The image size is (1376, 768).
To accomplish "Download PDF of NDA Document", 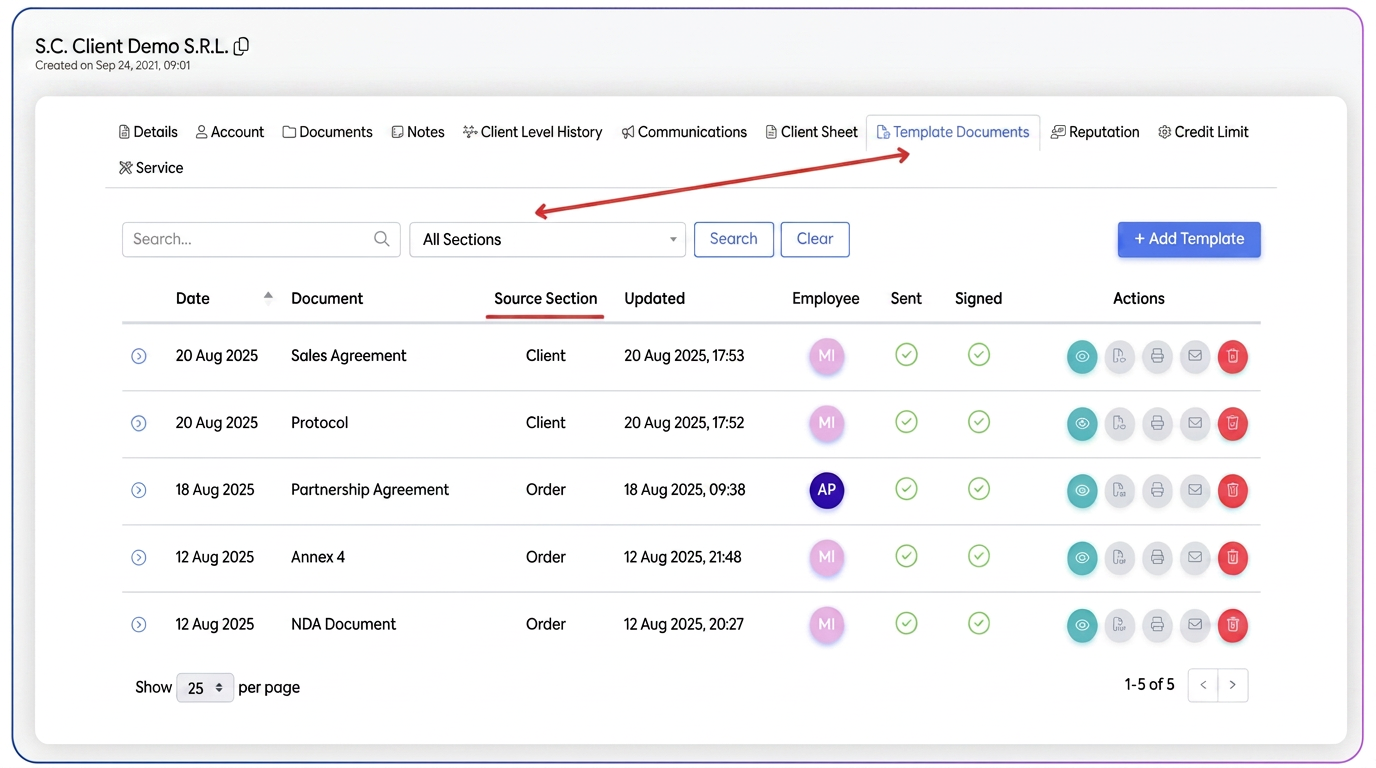I will point(1119,625).
